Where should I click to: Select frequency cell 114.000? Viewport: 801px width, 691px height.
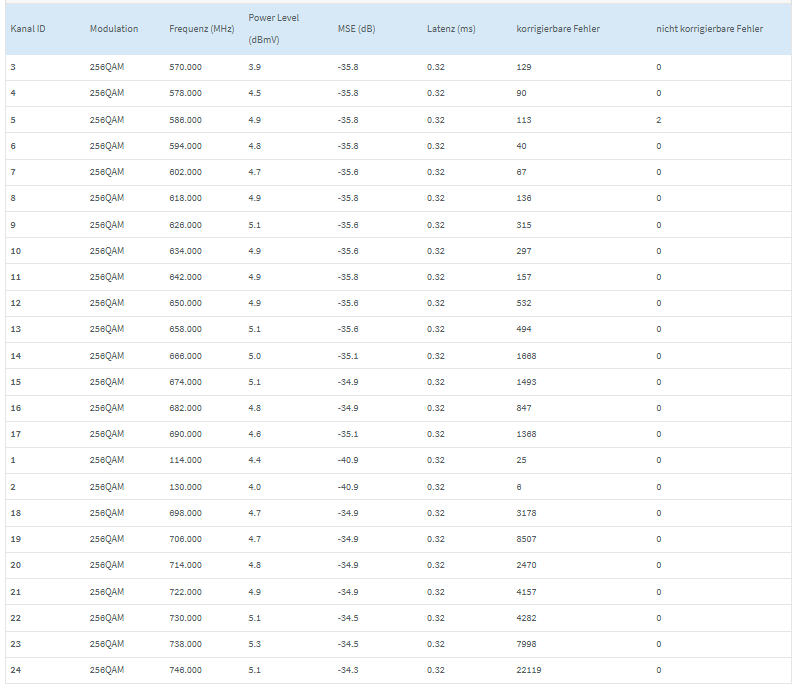point(185,461)
